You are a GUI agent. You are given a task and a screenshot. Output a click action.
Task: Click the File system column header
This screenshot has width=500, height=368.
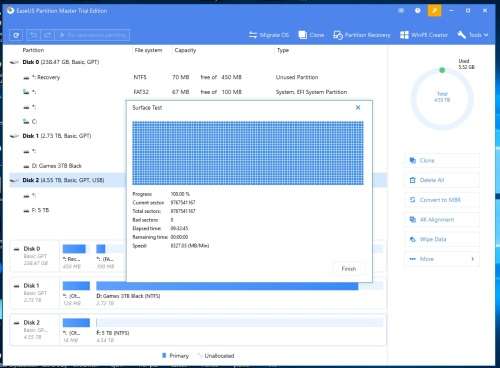(148, 50)
